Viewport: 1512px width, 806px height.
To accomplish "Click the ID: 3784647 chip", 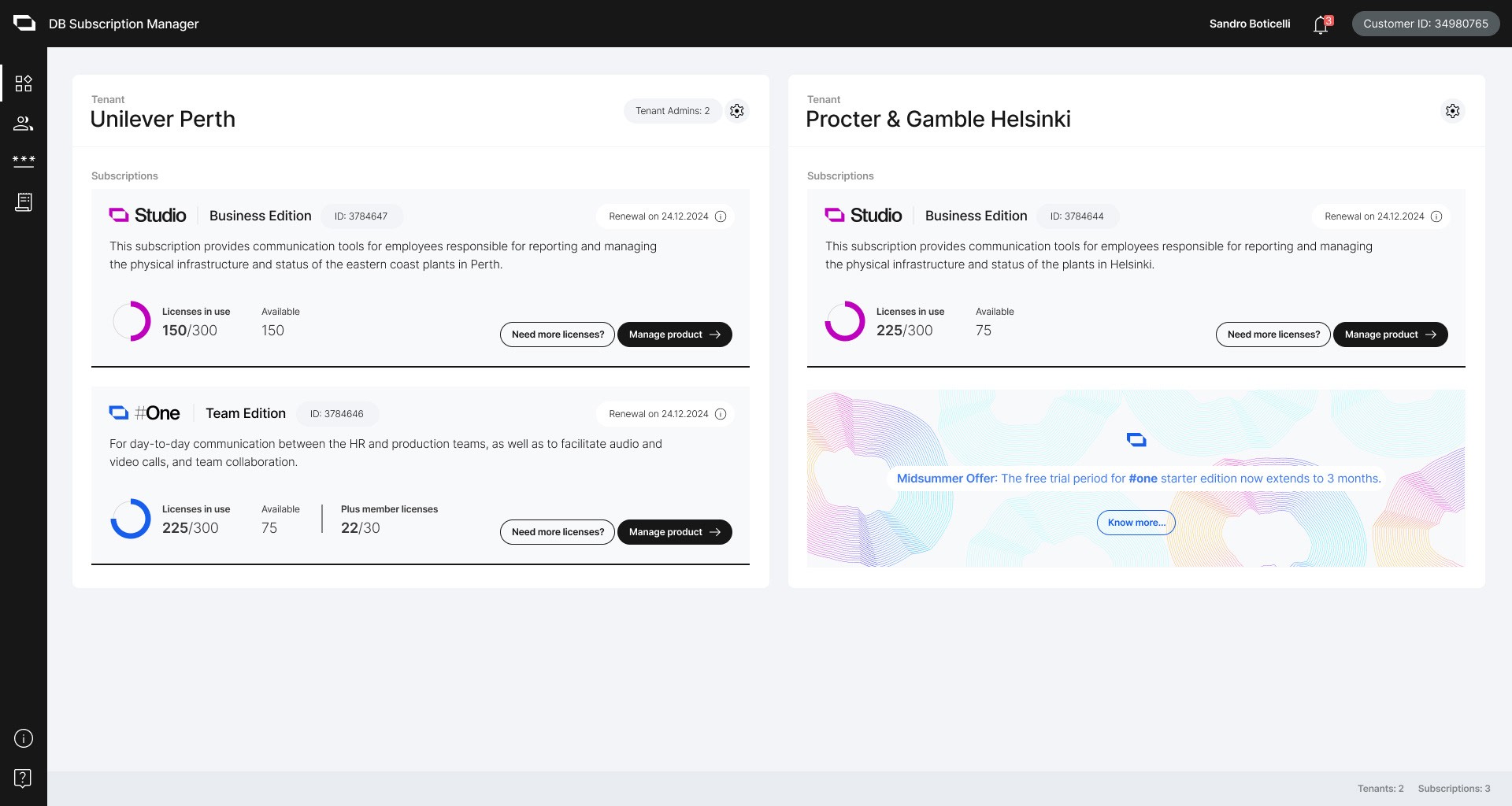I will click(x=361, y=216).
